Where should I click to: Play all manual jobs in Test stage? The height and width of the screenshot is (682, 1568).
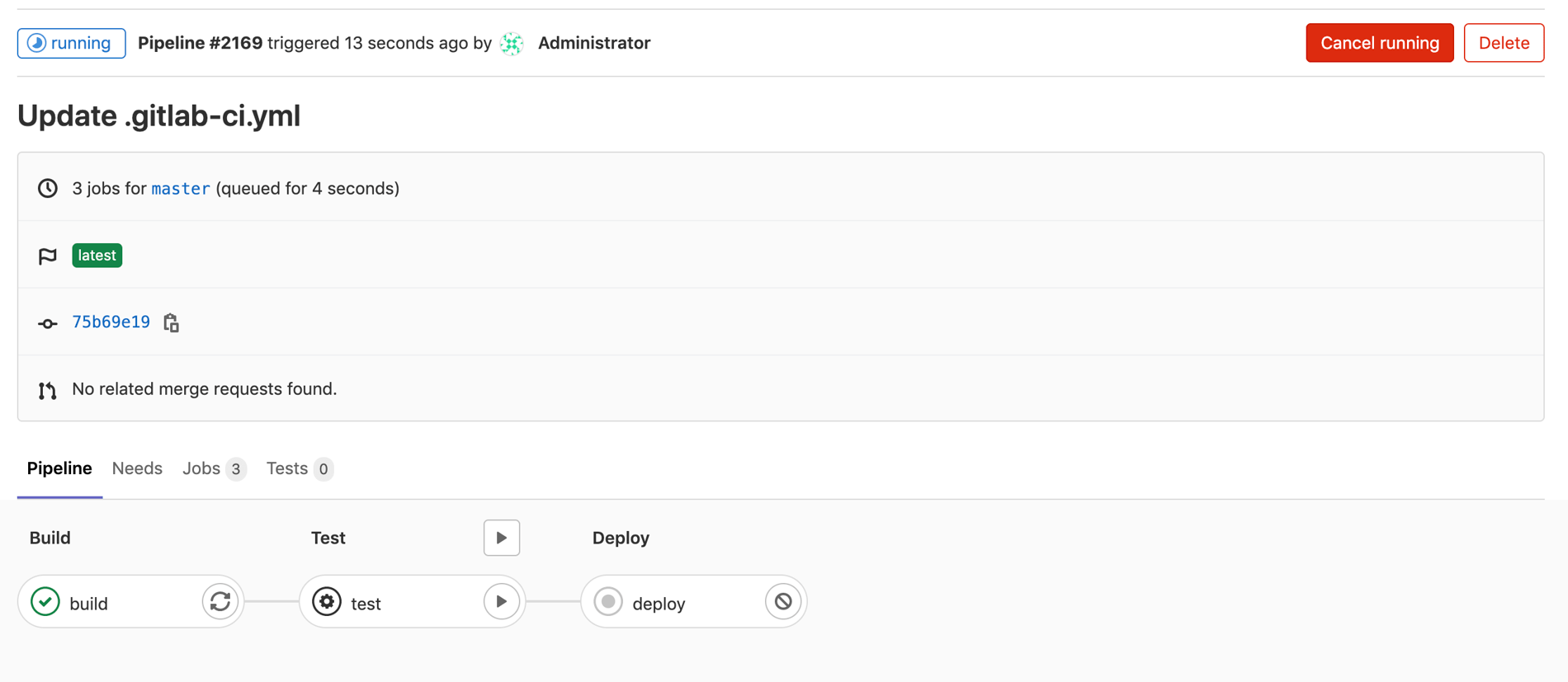tap(501, 538)
